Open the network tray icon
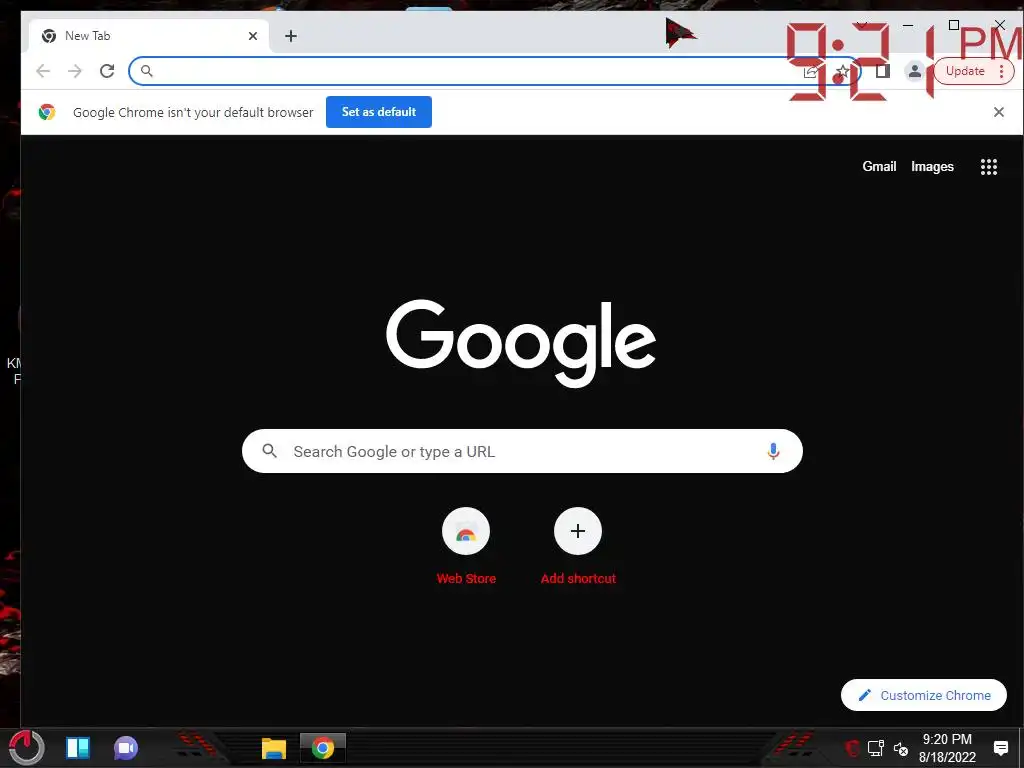The height and width of the screenshot is (768, 1024). pos(876,748)
